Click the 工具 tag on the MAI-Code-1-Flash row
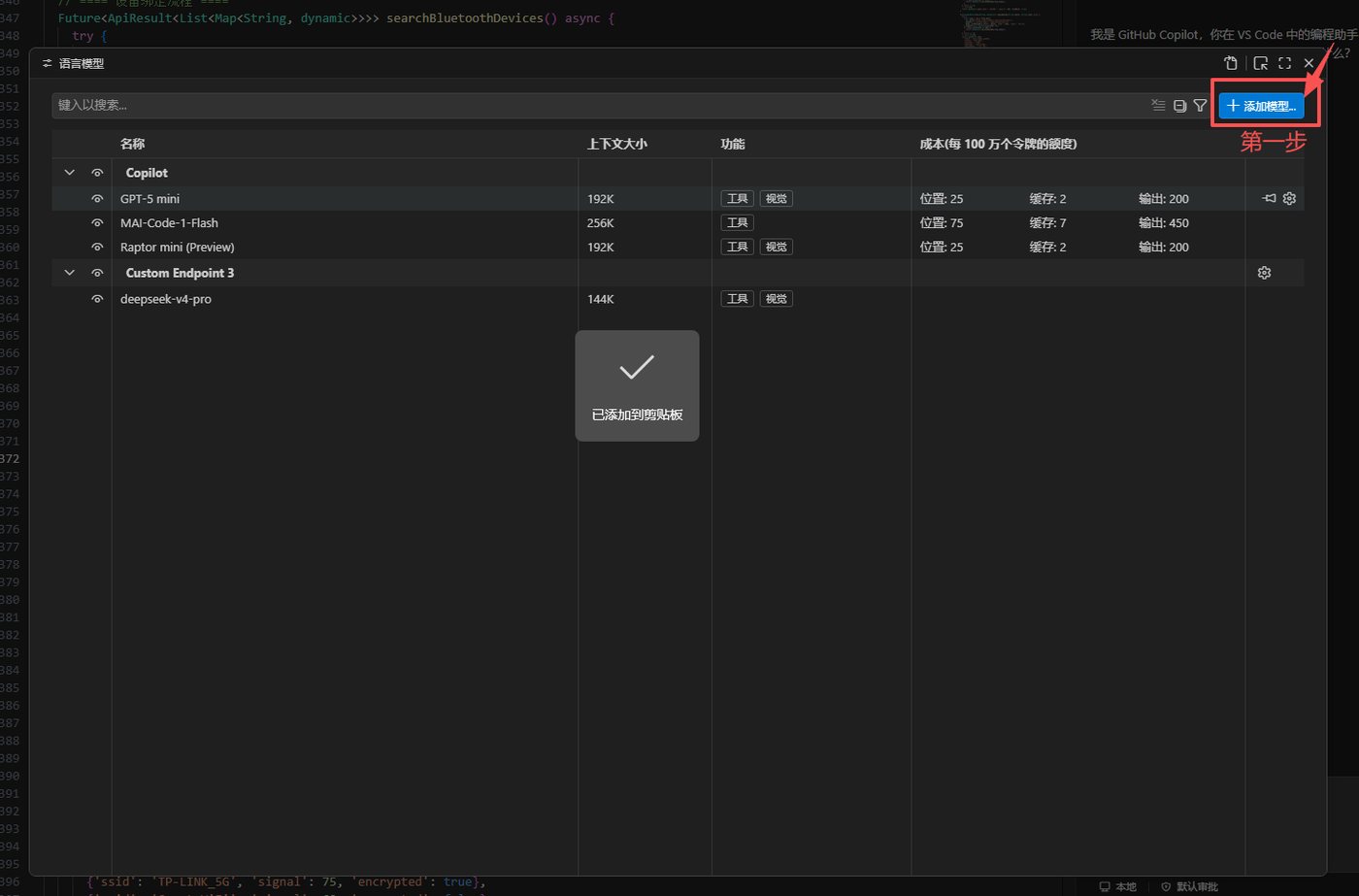 [738, 222]
